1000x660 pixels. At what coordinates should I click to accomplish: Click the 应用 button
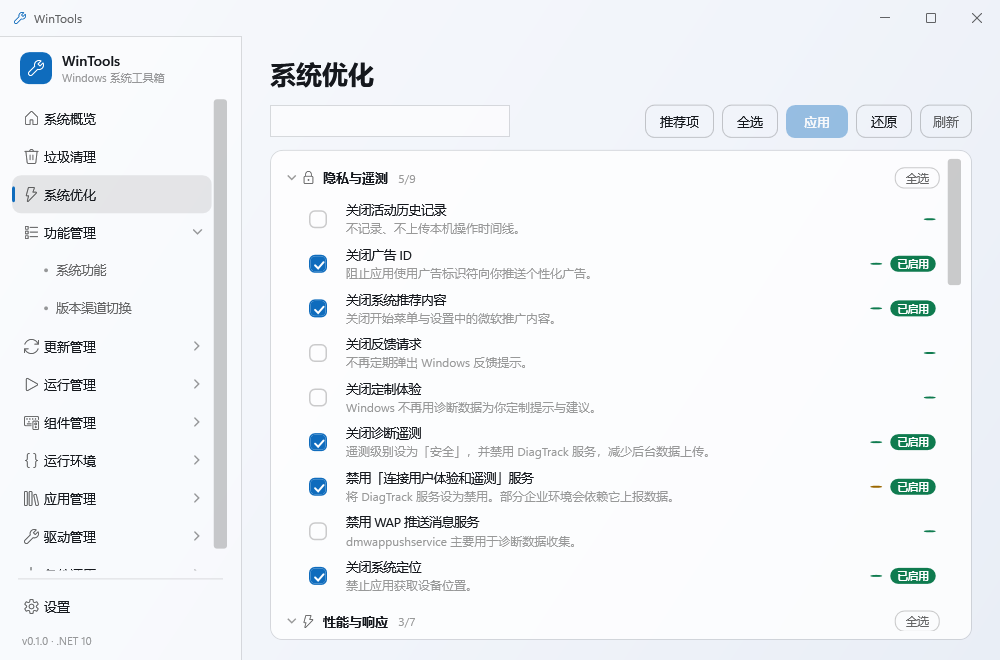(x=816, y=121)
